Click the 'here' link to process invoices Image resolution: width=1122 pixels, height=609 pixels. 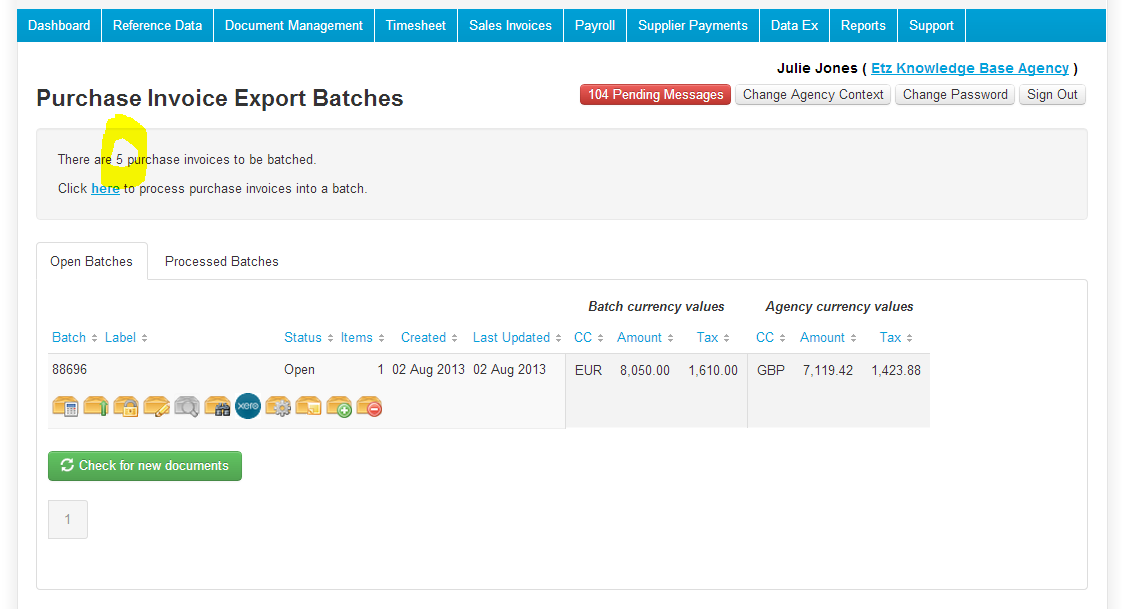click(x=105, y=188)
